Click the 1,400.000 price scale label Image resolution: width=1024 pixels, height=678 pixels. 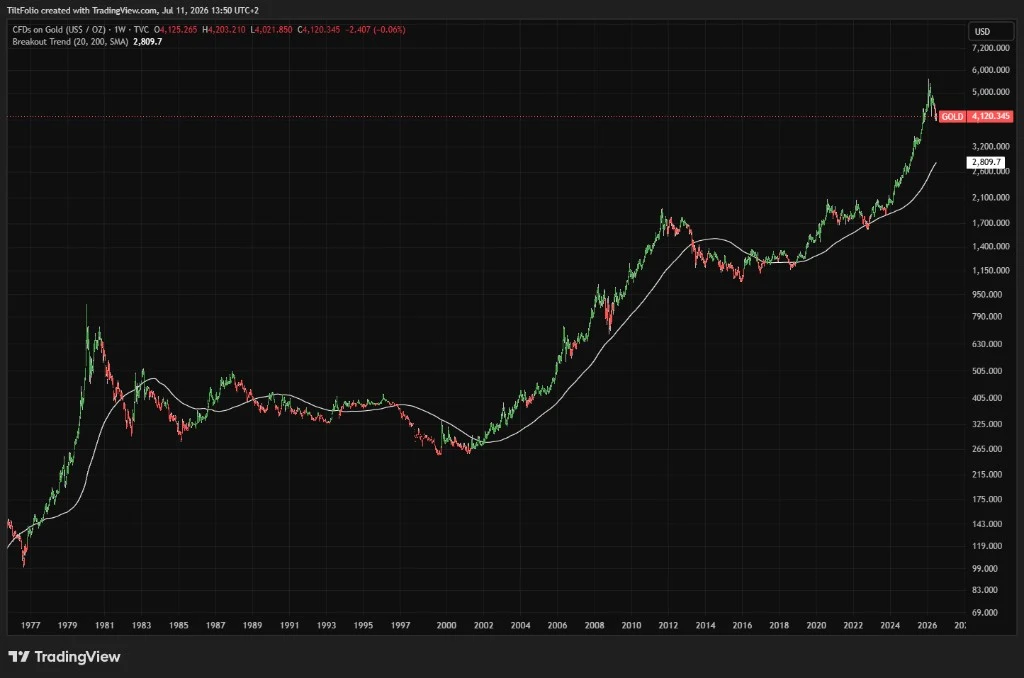[991, 246]
